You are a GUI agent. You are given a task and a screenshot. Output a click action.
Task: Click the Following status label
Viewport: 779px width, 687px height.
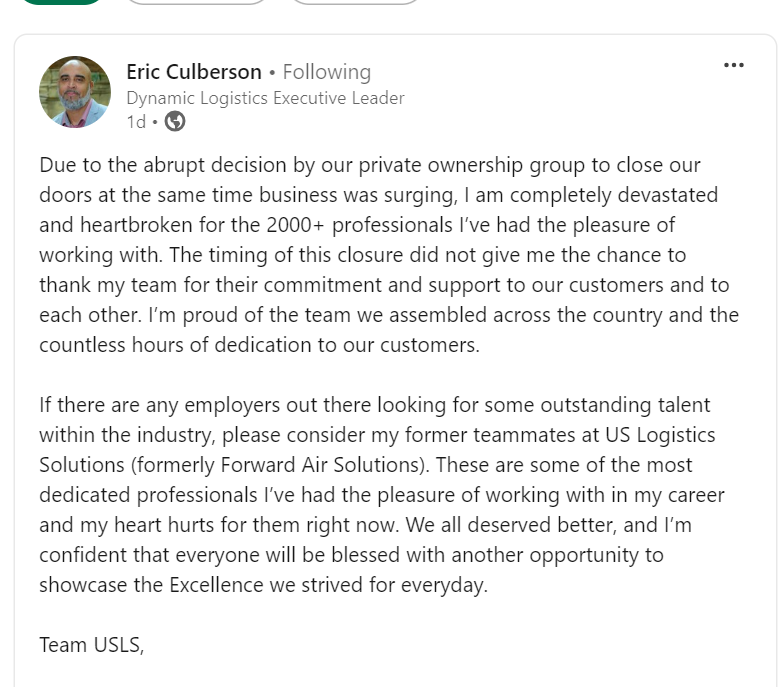[x=327, y=72]
